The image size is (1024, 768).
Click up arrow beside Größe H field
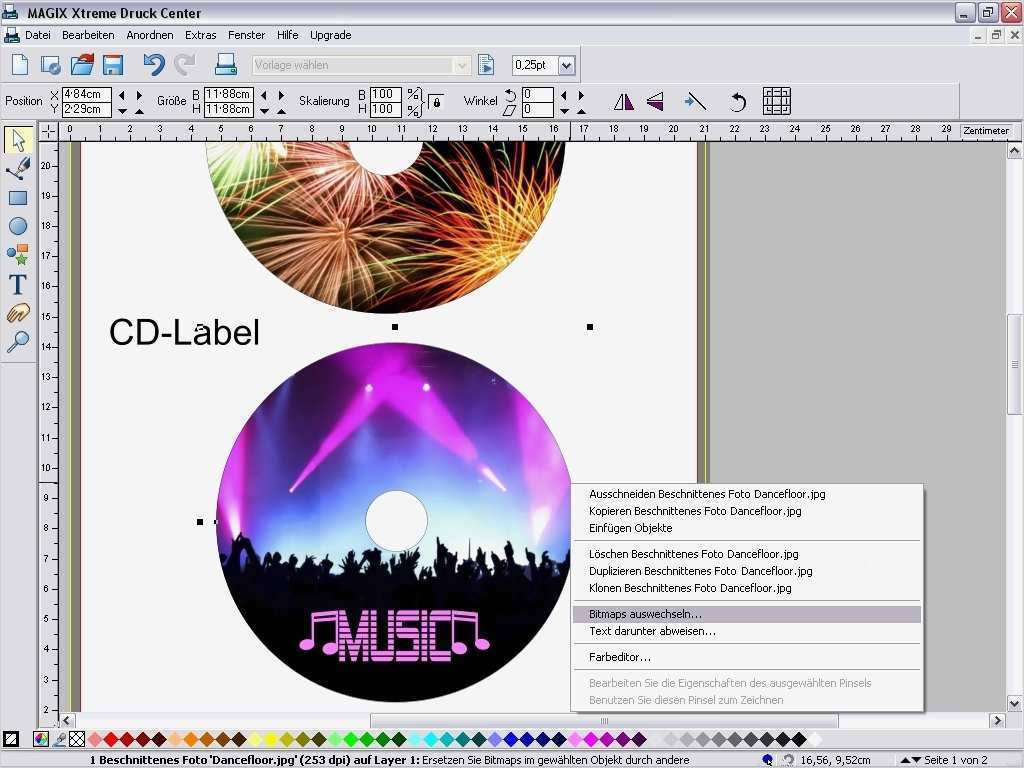click(281, 111)
